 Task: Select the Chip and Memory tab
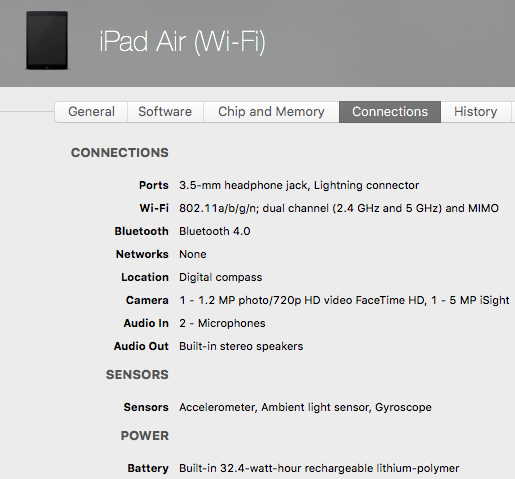(x=271, y=112)
